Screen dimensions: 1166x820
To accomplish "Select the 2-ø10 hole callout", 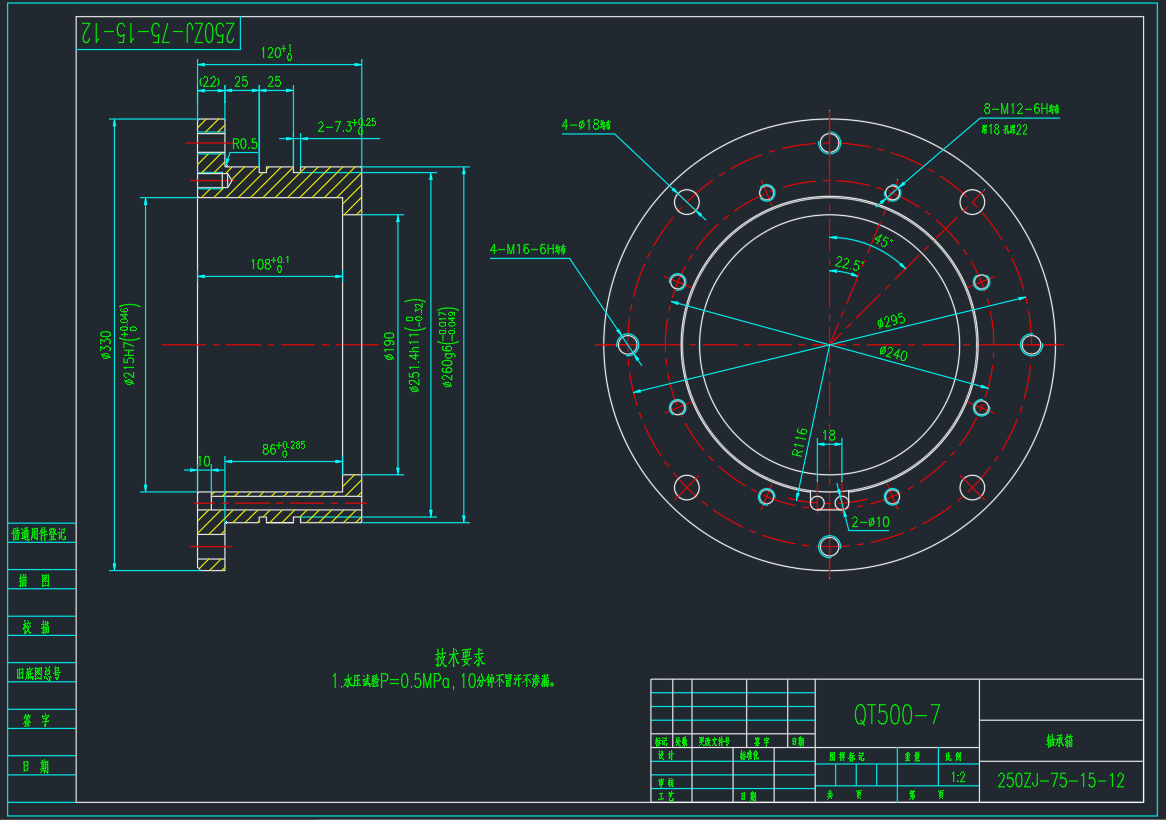I will click(x=869, y=521).
